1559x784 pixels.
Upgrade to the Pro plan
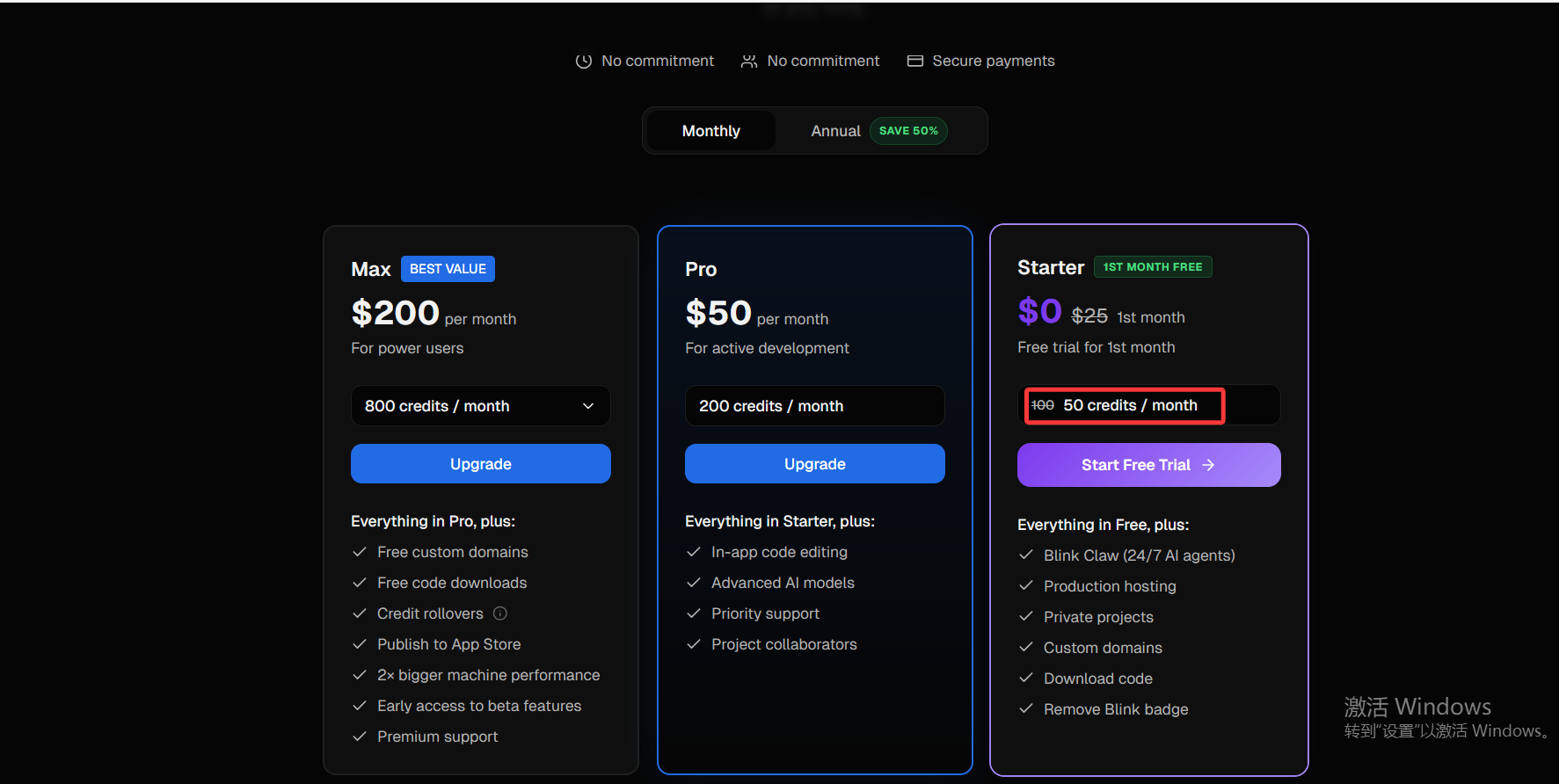(x=814, y=464)
